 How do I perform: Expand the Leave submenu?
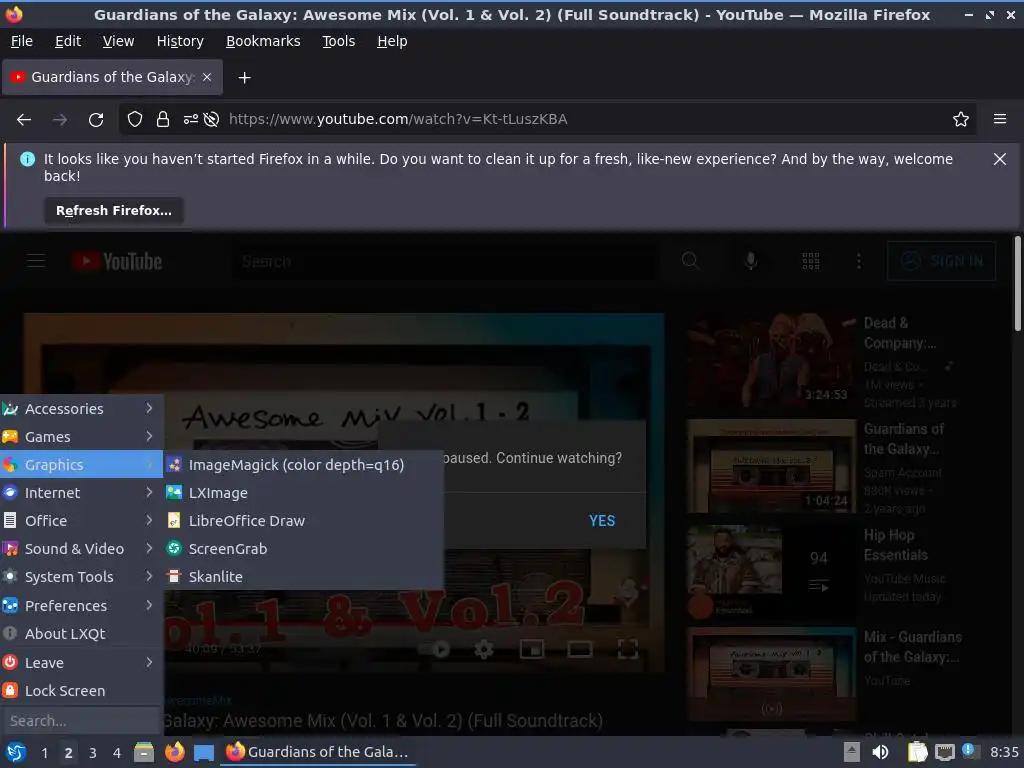pyautogui.click(x=81, y=662)
